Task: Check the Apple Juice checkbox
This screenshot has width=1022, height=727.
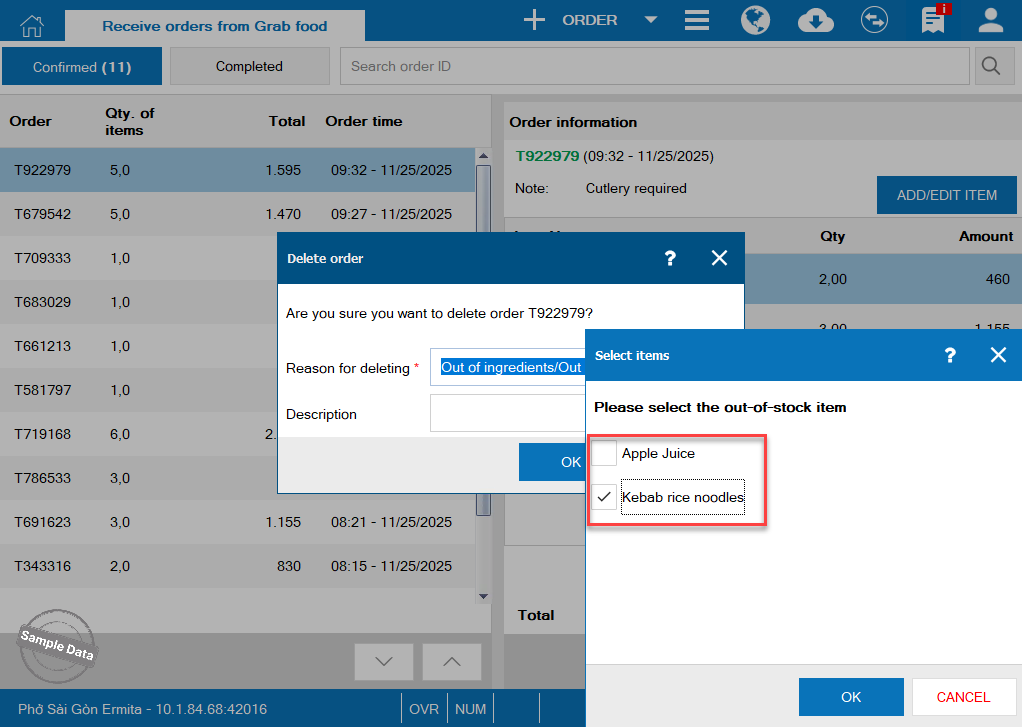Action: [x=604, y=453]
